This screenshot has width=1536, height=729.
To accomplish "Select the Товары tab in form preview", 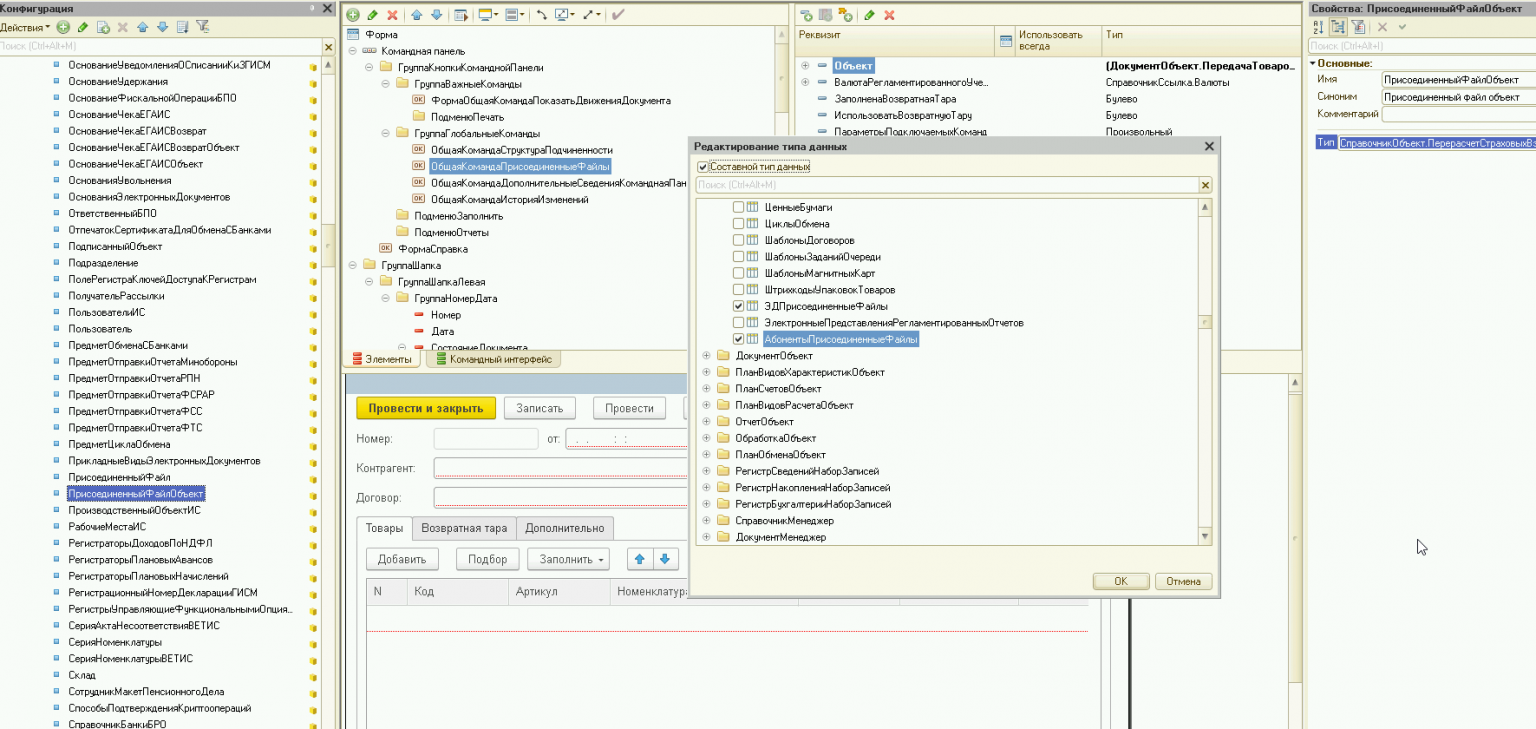I will pyautogui.click(x=384, y=528).
